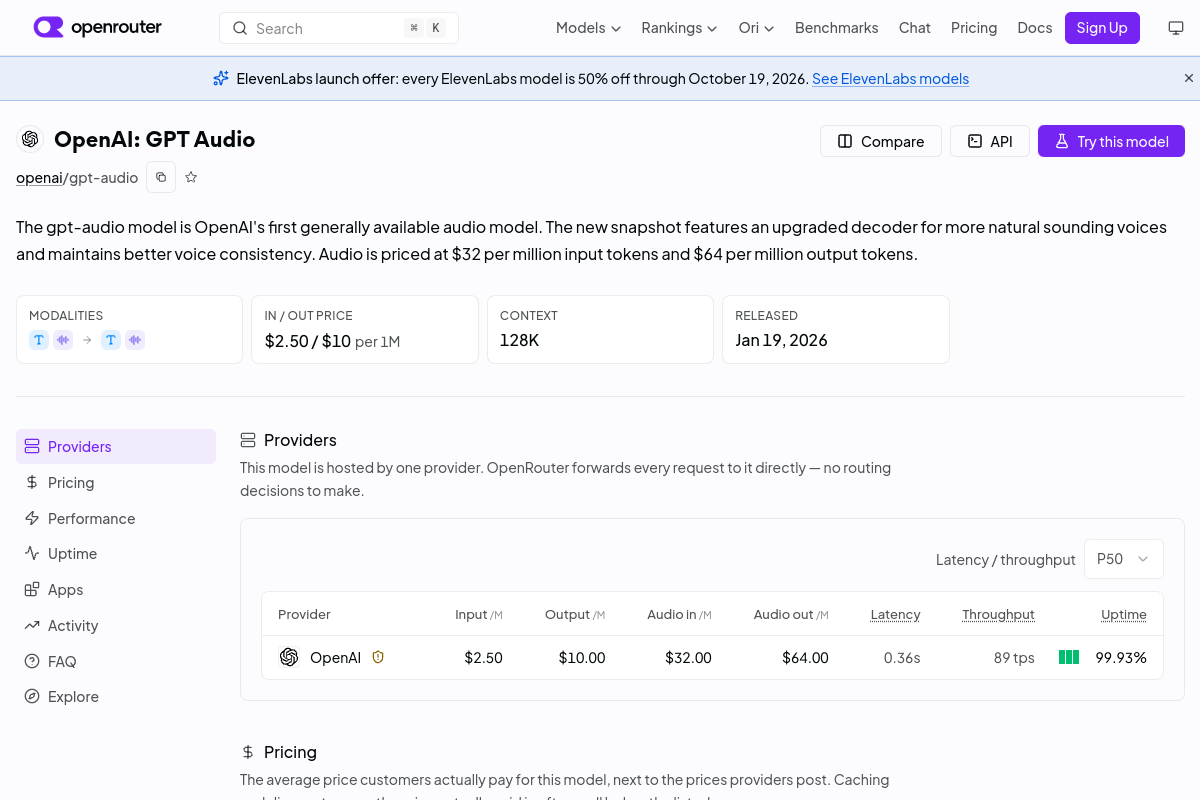Jump to the Performance section
This screenshot has width=1200, height=800.
coord(116,518)
